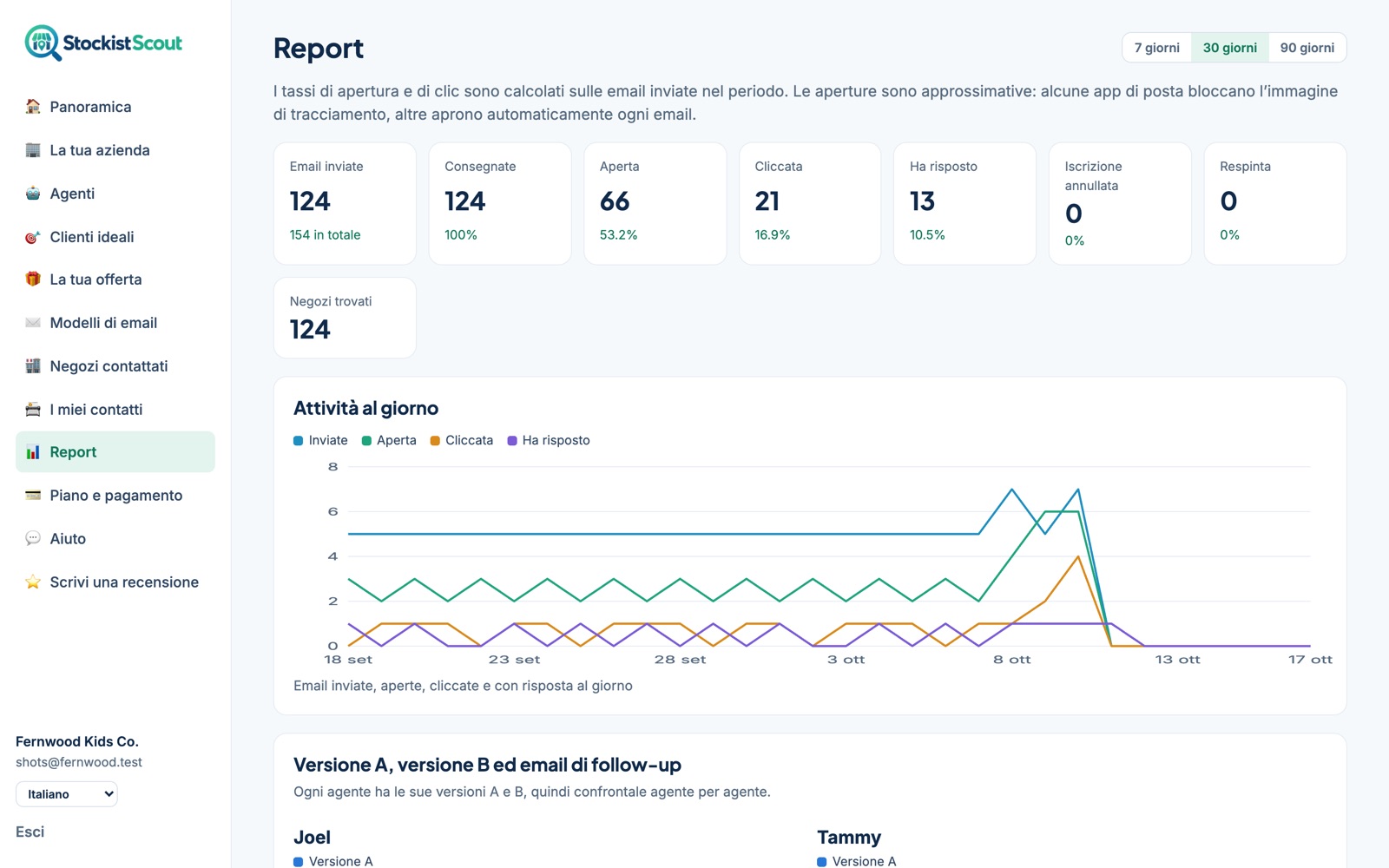1389x868 pixels.
Task: Click the robot icon beside Agenti
Action: tap(33, 194)
